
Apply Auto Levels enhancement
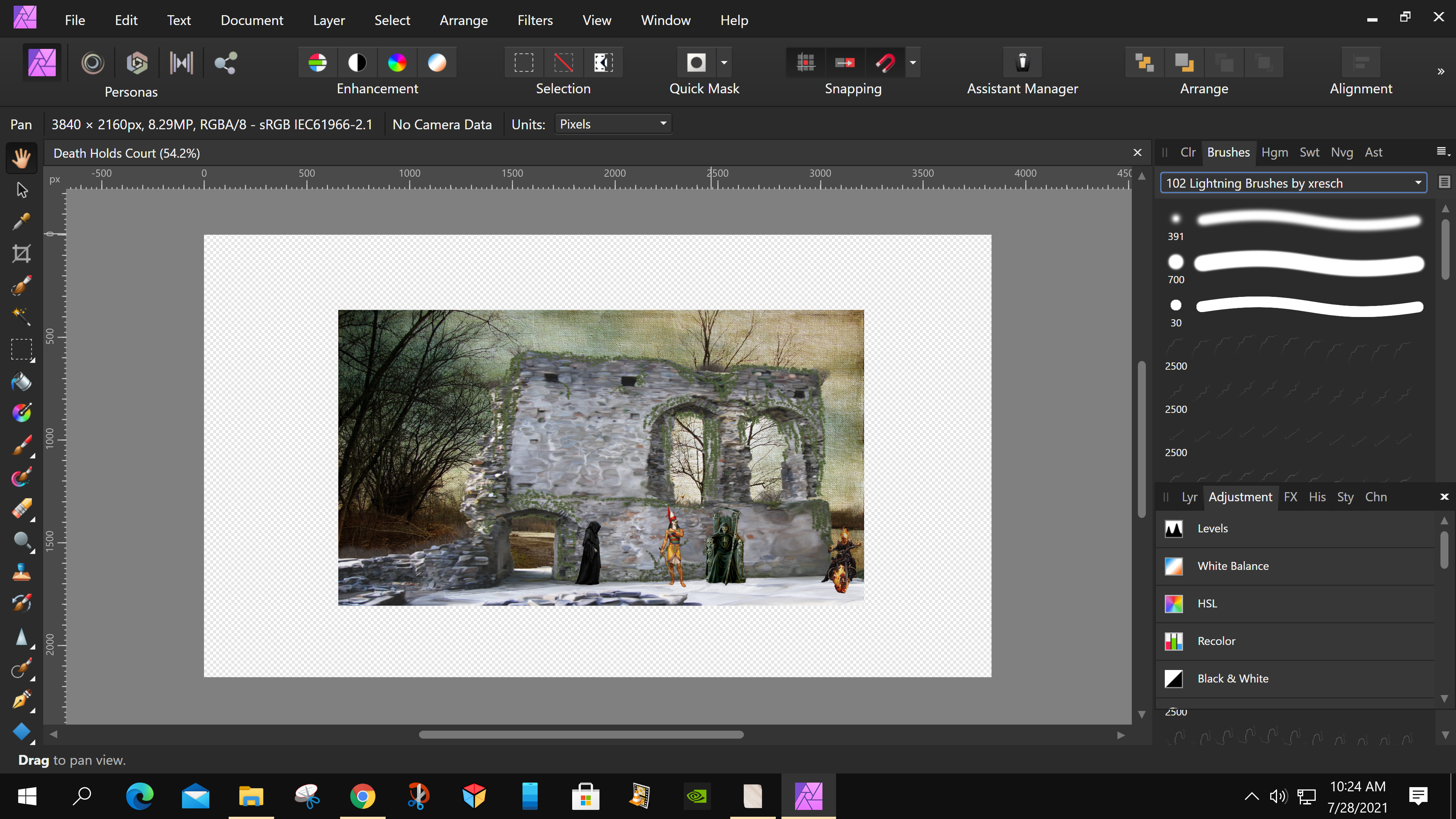(x=318, y=62)
